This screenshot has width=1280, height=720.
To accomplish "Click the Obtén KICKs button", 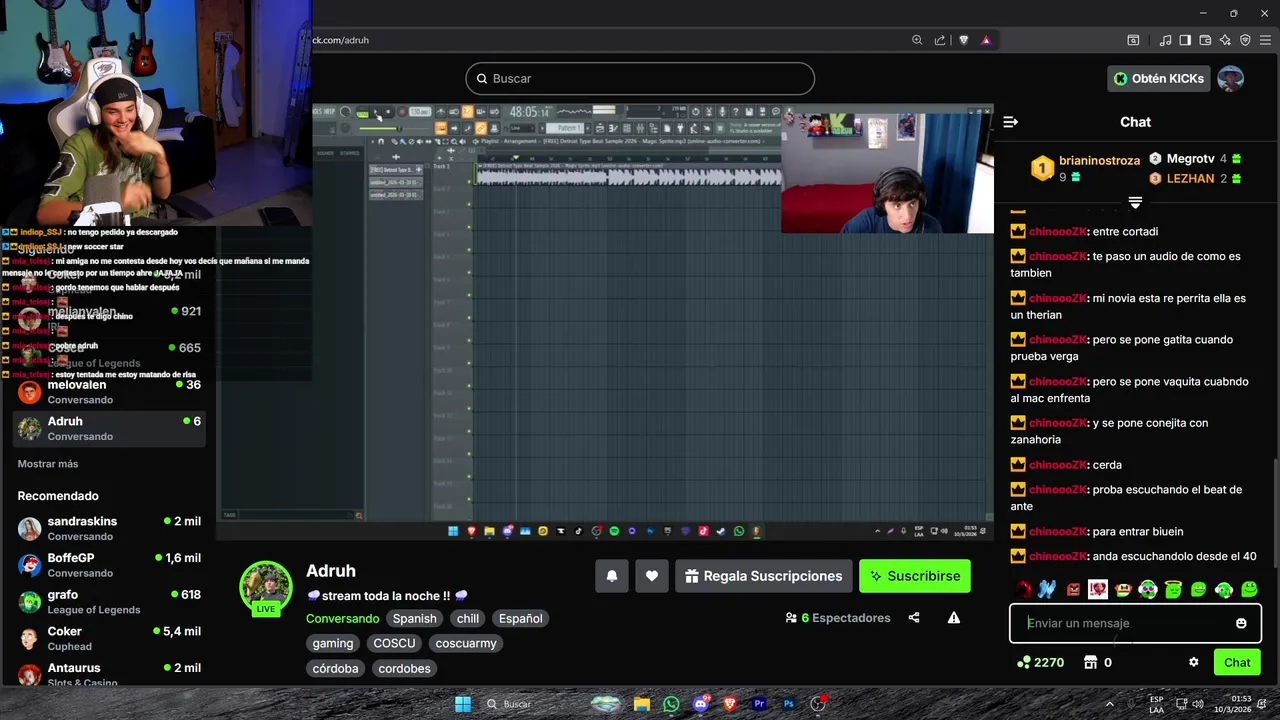I will [1159, 78].
